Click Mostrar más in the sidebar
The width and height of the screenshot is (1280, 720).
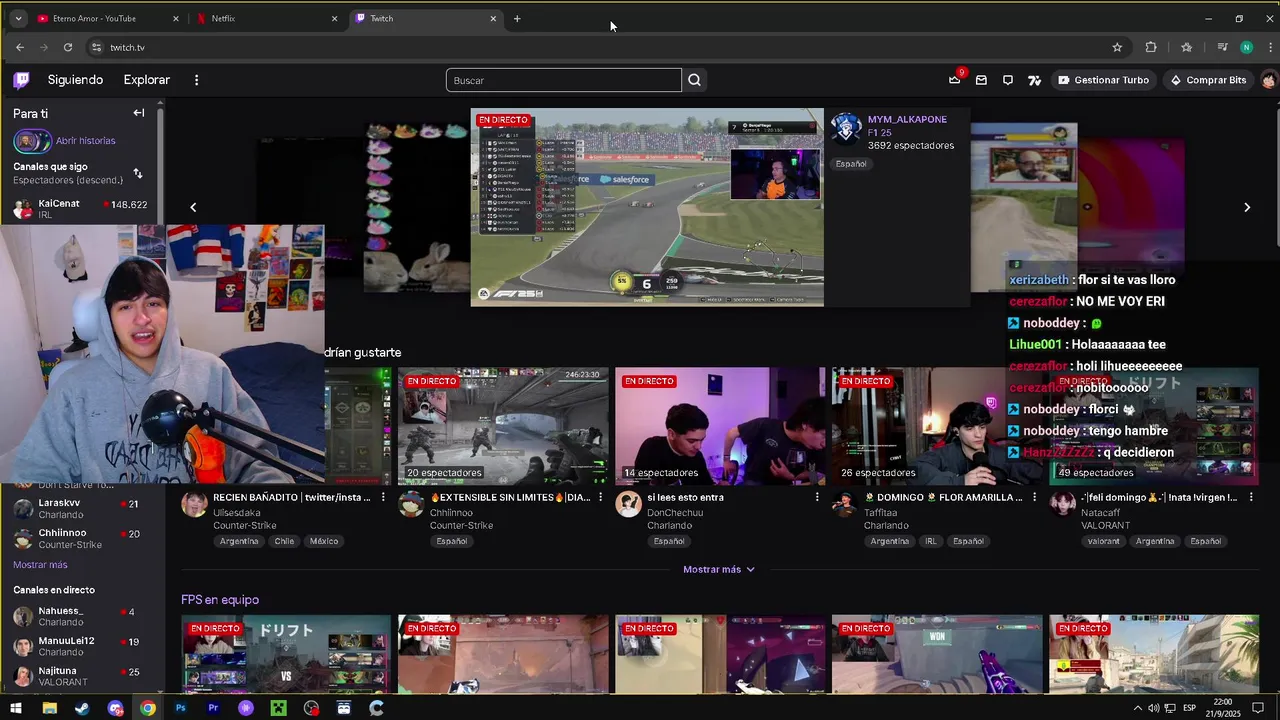(40, 565)
